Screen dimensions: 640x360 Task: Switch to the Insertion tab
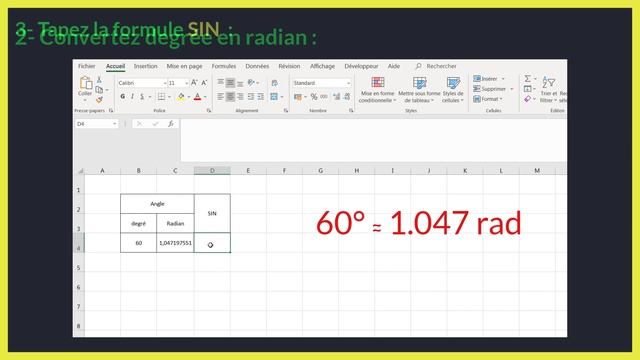coord(145,66)
